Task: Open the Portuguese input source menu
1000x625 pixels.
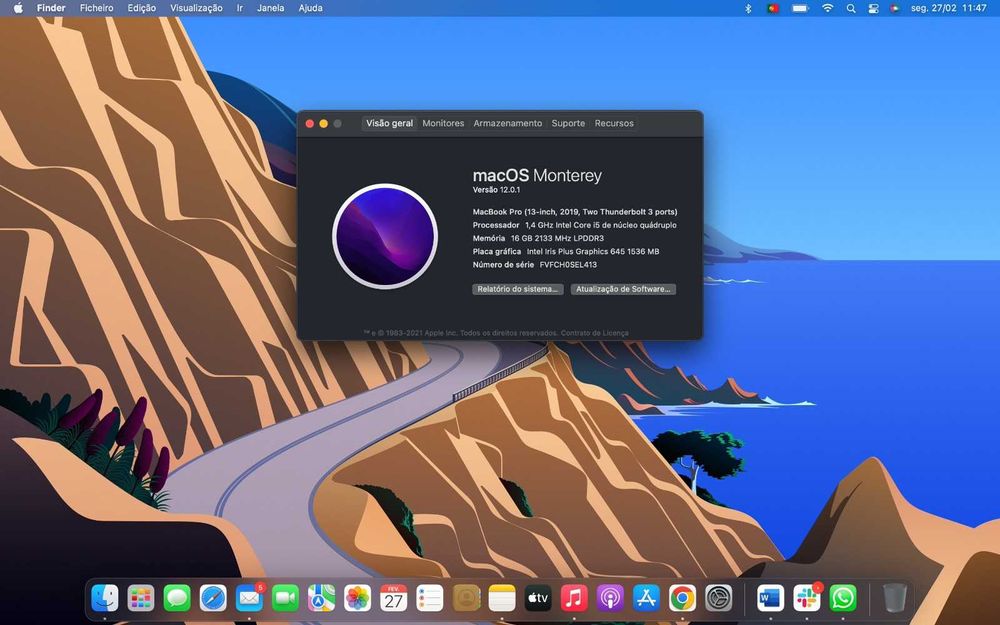Action: [772, 8]
